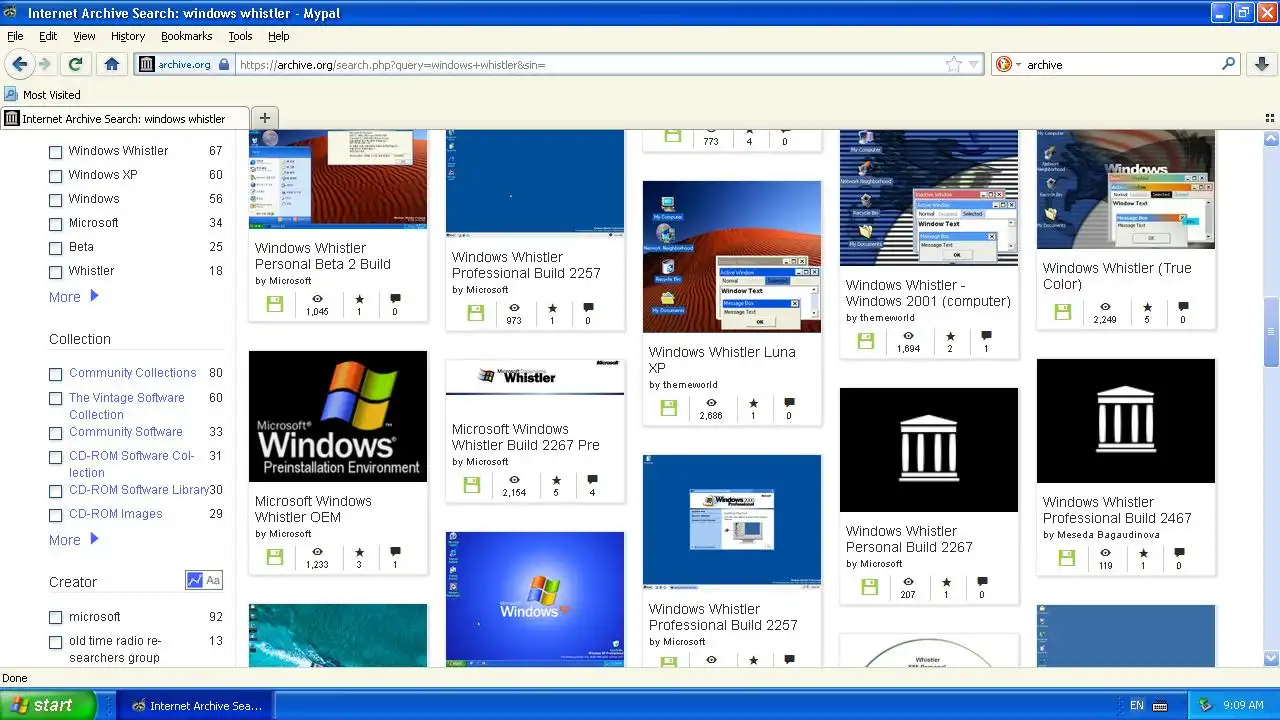Go to the browser Home page icon
Viewport: 1280px width, 720px height.
[x=112, y=64]
